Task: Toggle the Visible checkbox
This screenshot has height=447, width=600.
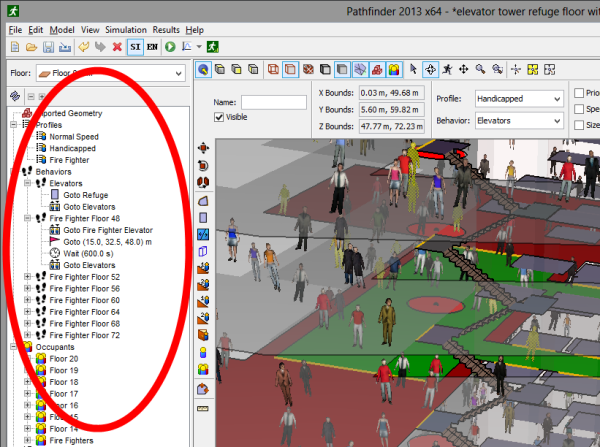Action: (220, 117)
